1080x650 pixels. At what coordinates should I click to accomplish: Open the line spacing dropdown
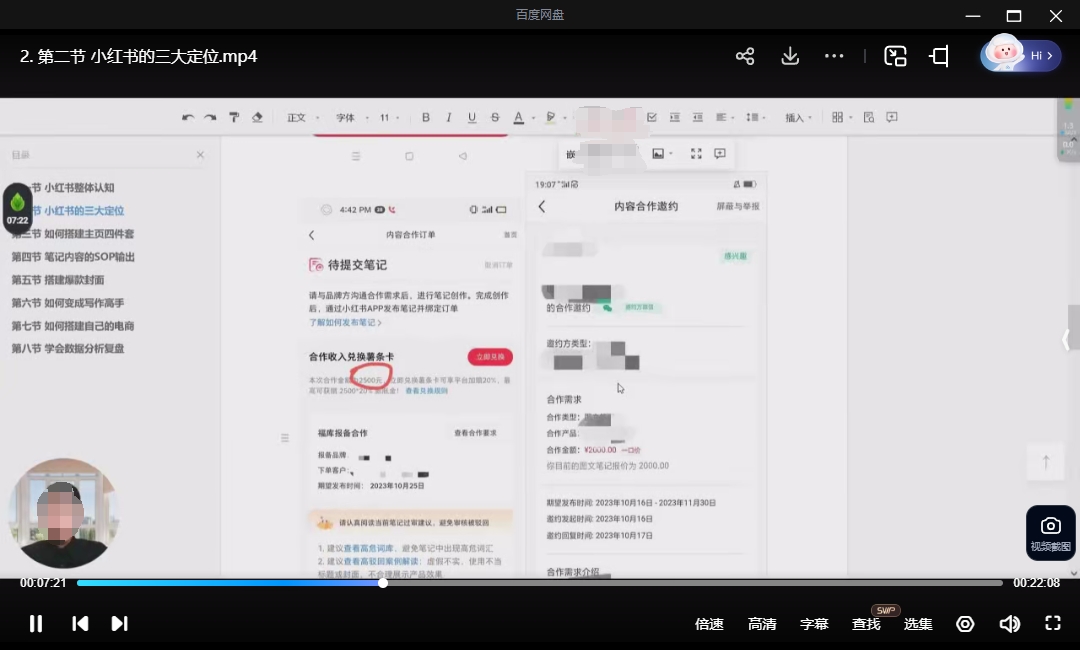[755, 118]
